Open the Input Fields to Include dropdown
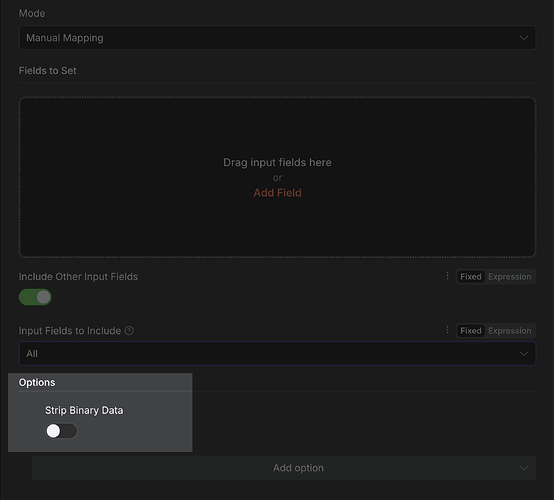554x500 pixels. pos(277,354)
